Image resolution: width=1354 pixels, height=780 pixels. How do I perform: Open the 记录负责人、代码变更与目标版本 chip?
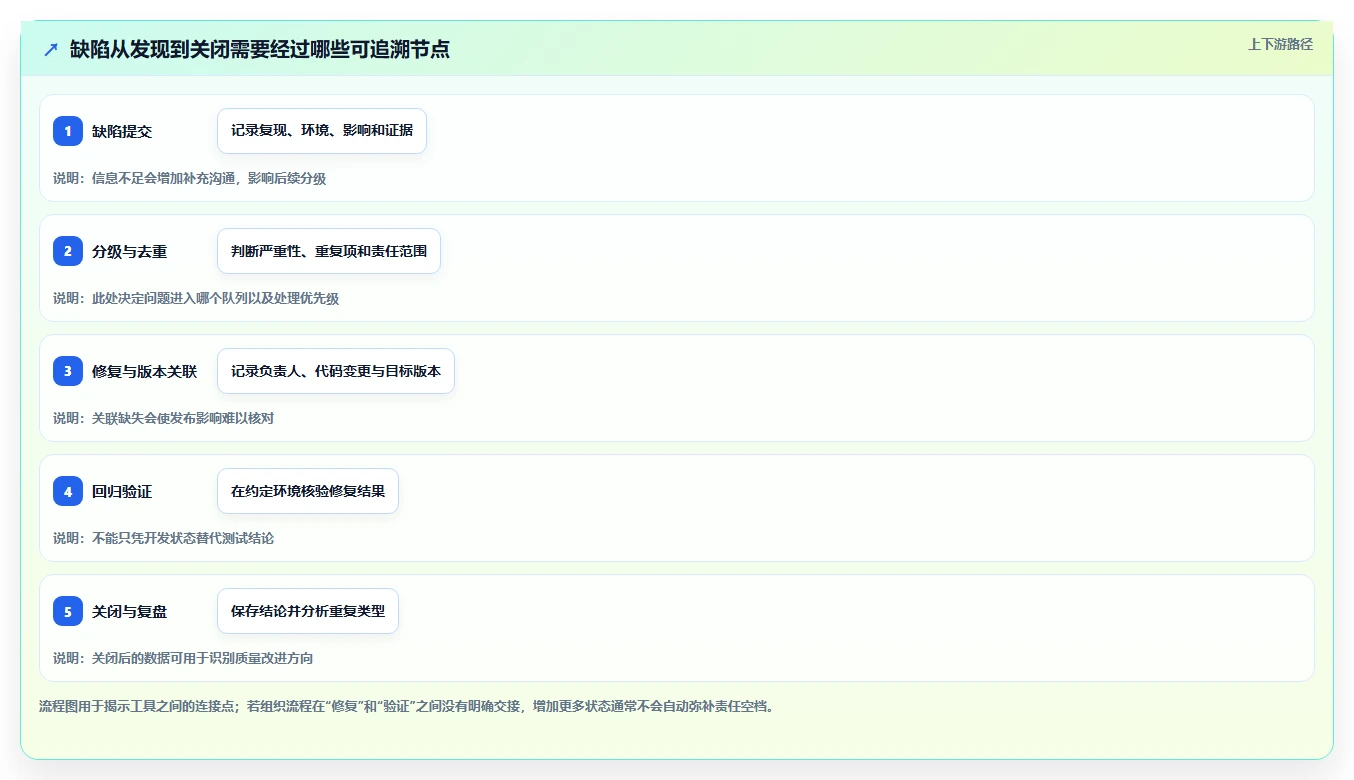(336, 371)
